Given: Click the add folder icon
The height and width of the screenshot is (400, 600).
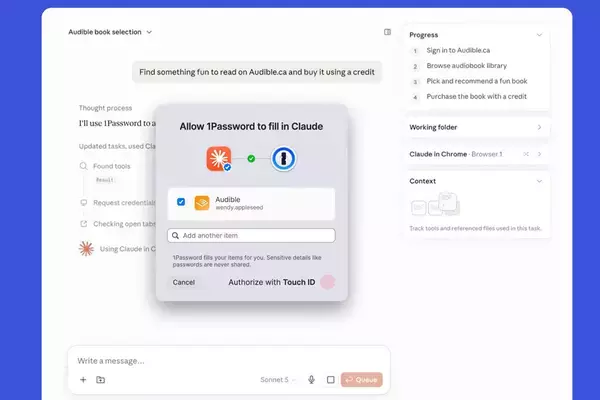Looking at the screenshot, I should tap(100, 380).
